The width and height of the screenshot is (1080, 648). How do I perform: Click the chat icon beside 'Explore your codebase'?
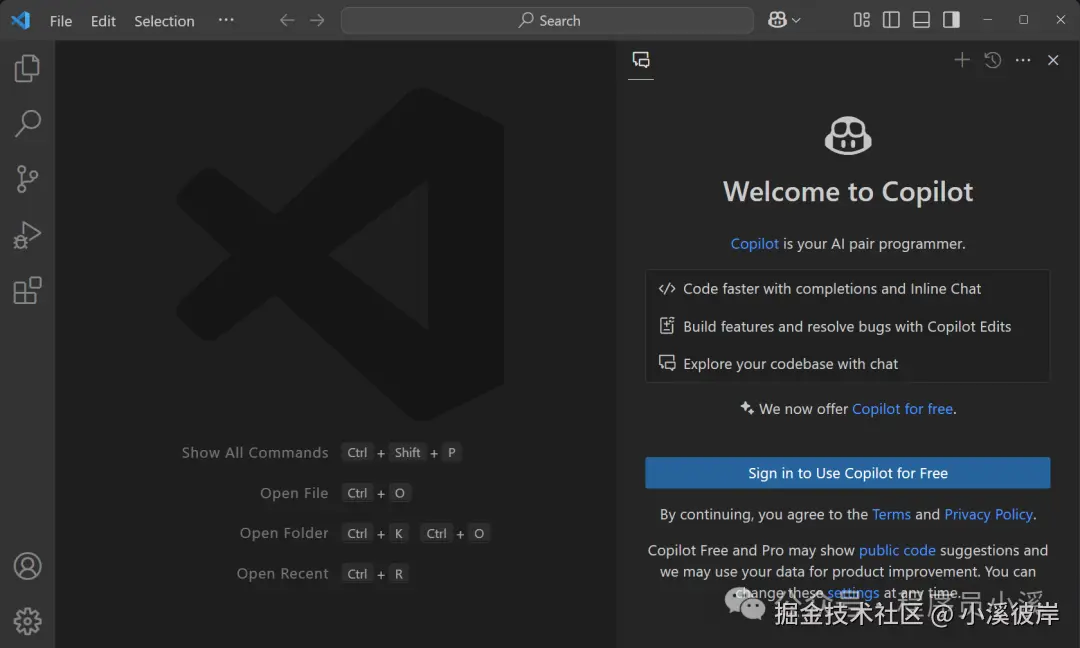click(667, 363)
